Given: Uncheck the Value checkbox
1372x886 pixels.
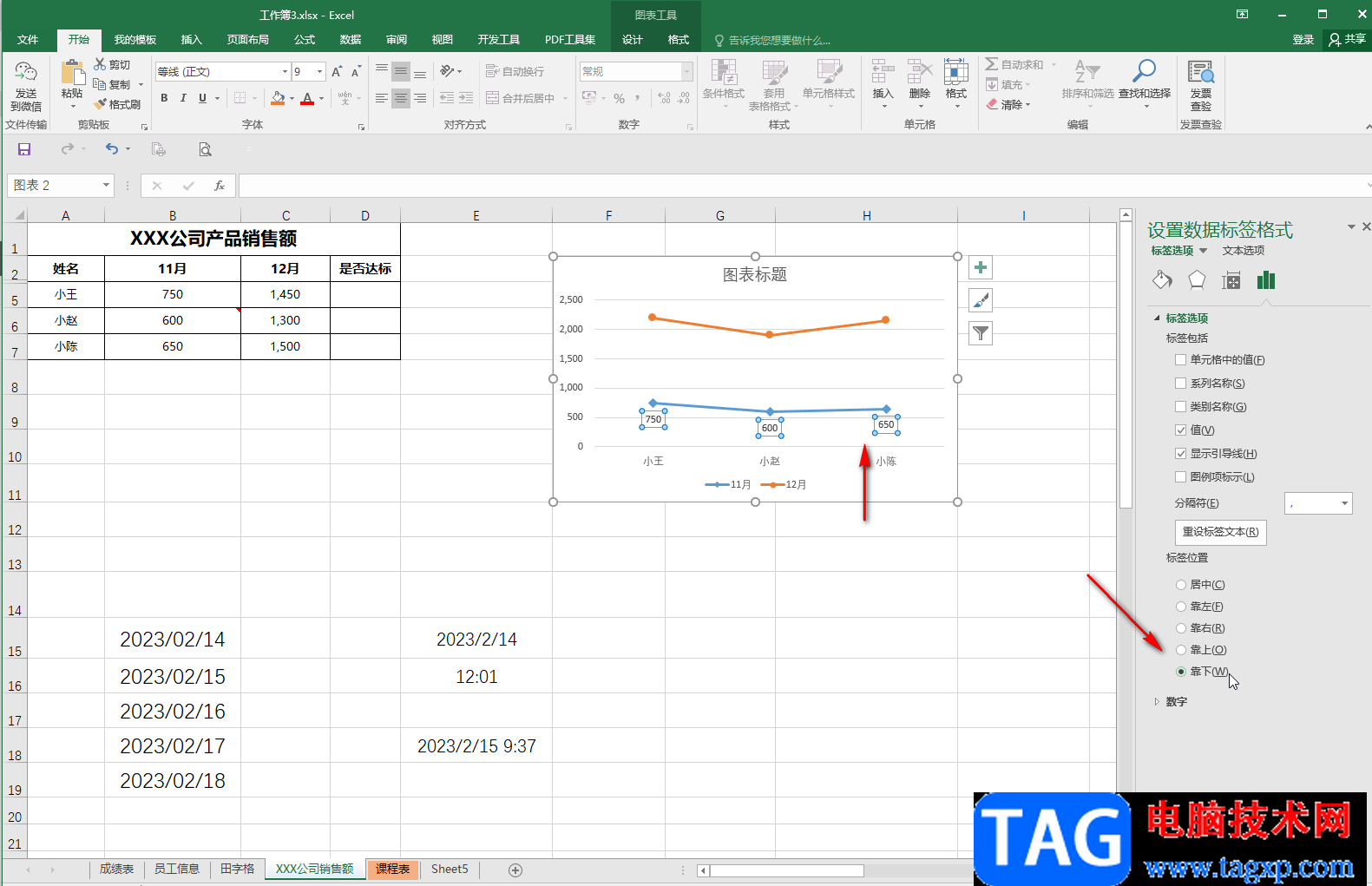Looking at the screenshot, I should click(1180, 430).
